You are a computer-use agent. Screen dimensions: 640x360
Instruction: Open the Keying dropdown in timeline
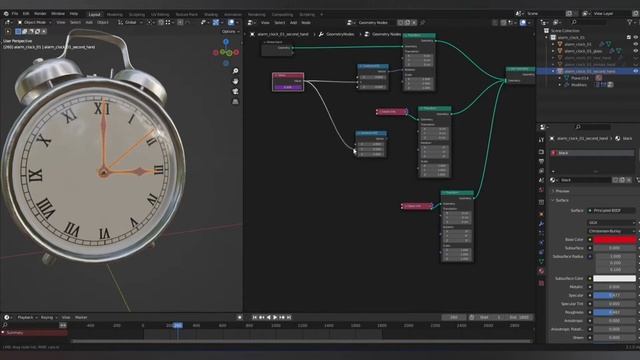(x=48, y=317)
